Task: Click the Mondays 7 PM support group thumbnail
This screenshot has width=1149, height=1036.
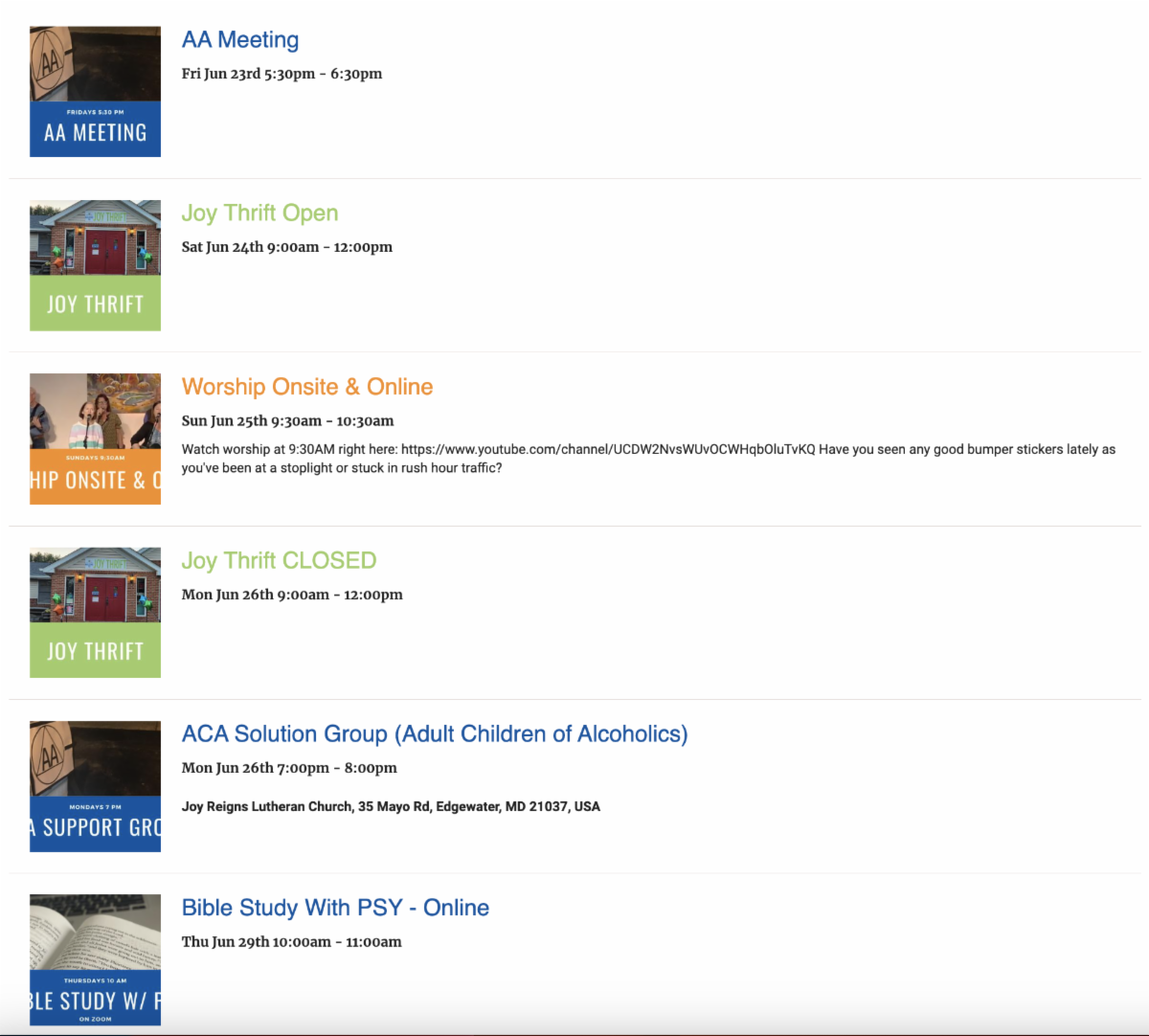Action: coord(95,786)
